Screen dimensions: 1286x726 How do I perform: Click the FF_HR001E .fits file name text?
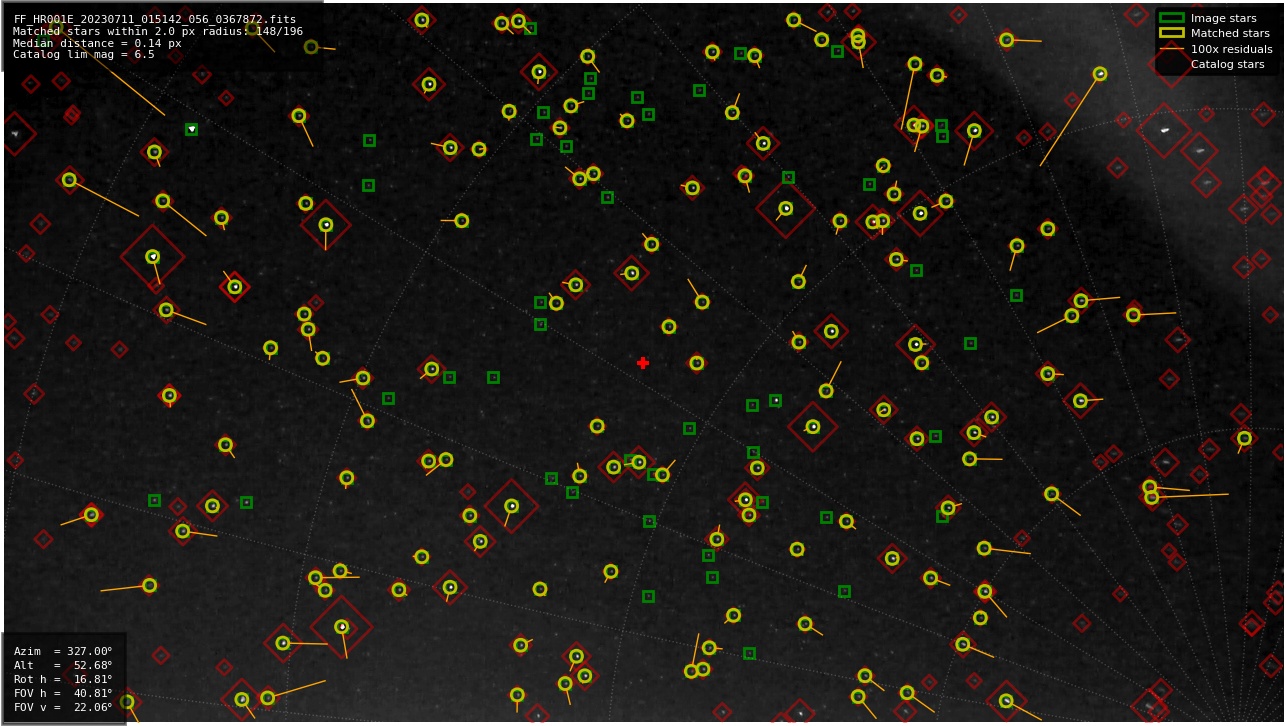[155, 19]
